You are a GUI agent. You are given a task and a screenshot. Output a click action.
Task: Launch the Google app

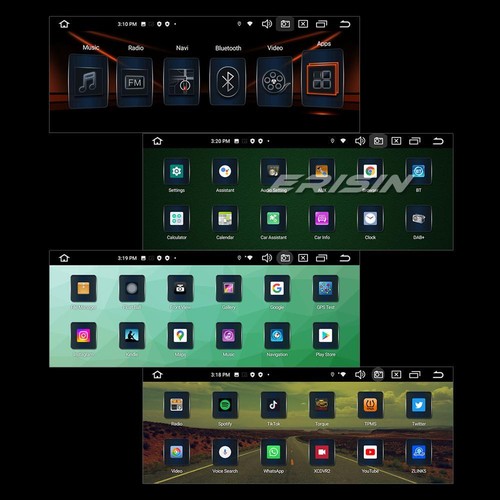[277, 288]
